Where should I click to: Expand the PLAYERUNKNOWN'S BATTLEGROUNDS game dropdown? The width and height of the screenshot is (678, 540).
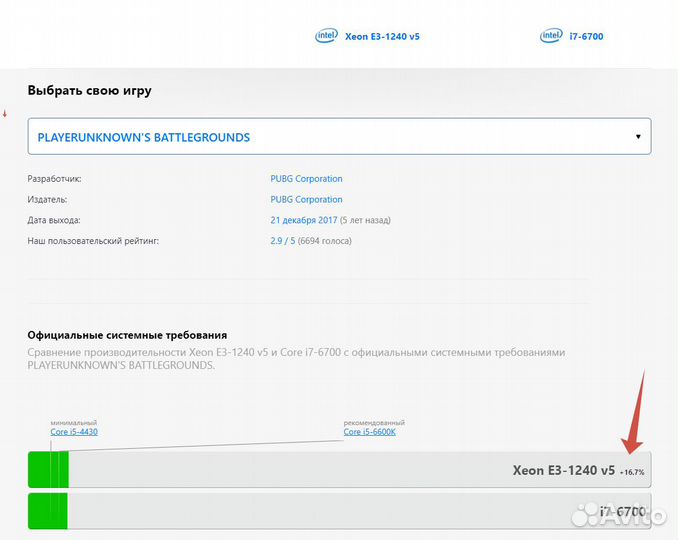(x=339, y=136)
